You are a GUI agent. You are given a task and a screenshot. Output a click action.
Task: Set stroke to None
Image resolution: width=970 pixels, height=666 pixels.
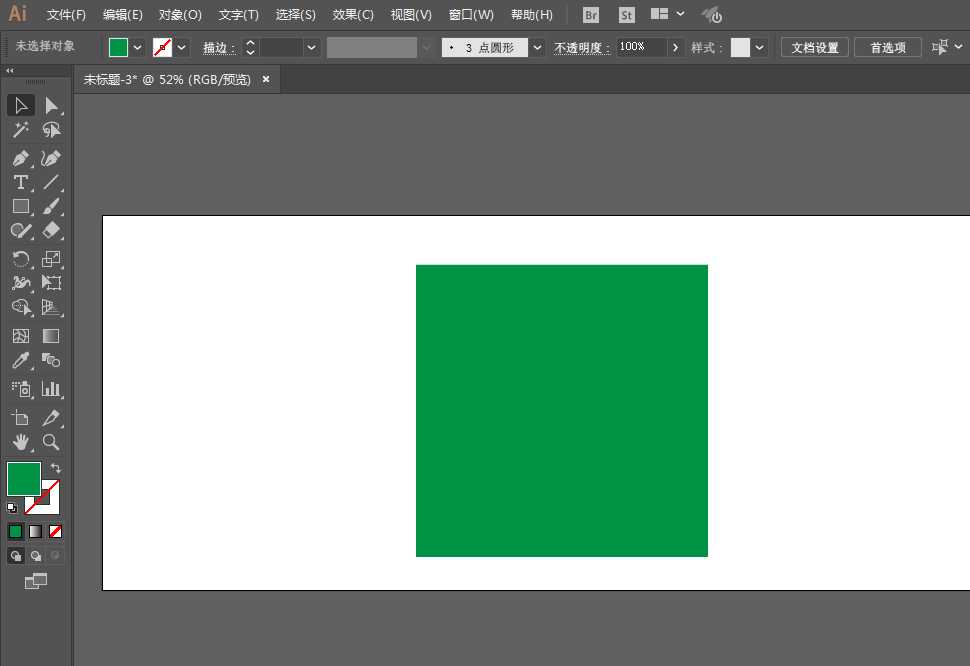(x=55, y=531)
